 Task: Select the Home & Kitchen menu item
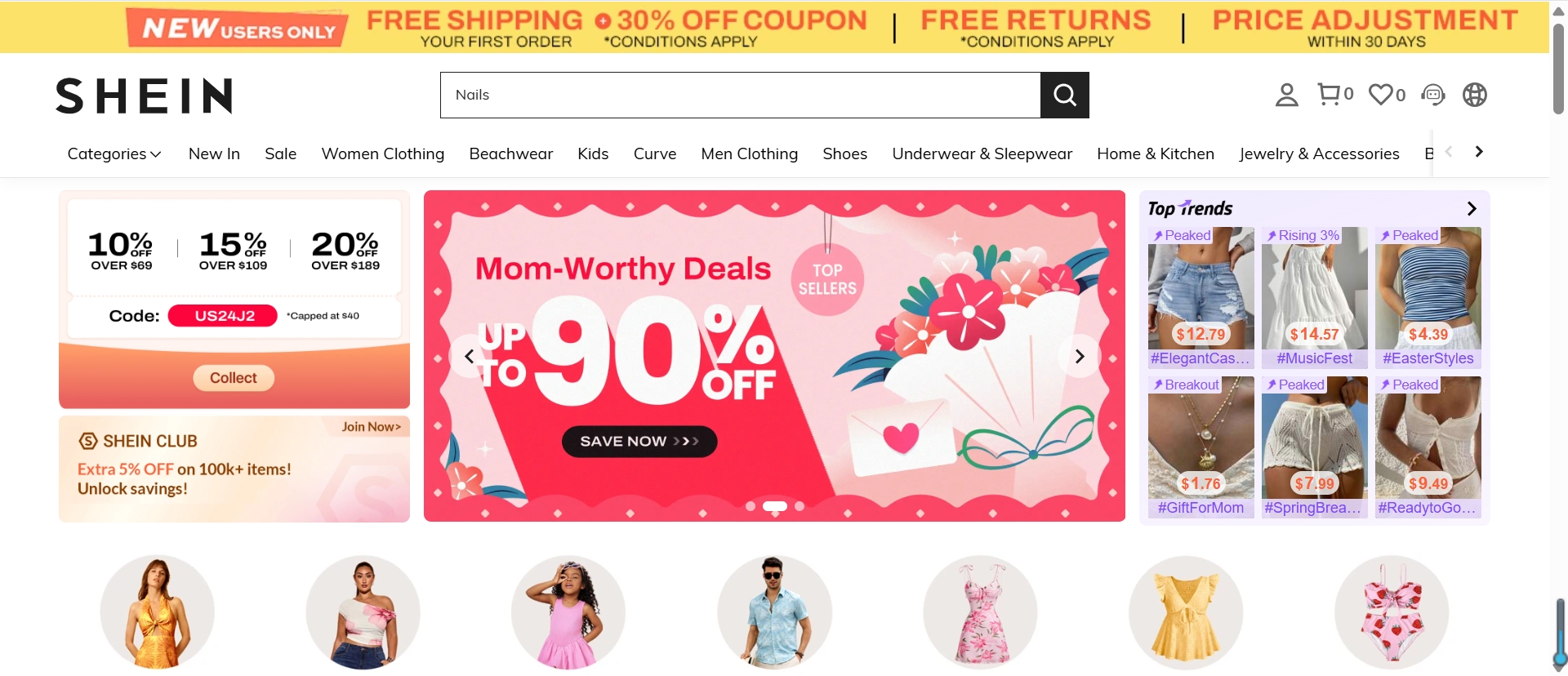pyautogui.click(x=1156, y=153)
